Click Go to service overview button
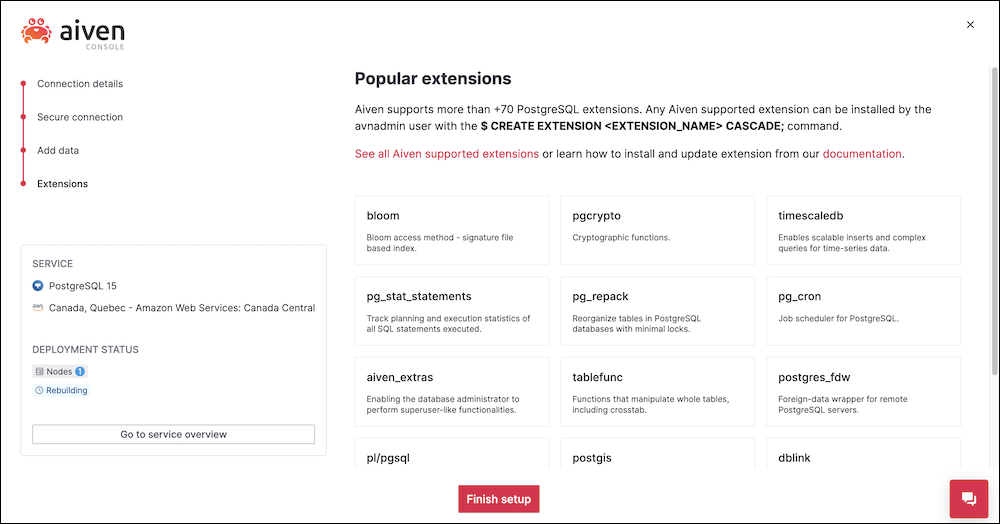The height and width of the screenshot is (524, 1000). point(173,434)
